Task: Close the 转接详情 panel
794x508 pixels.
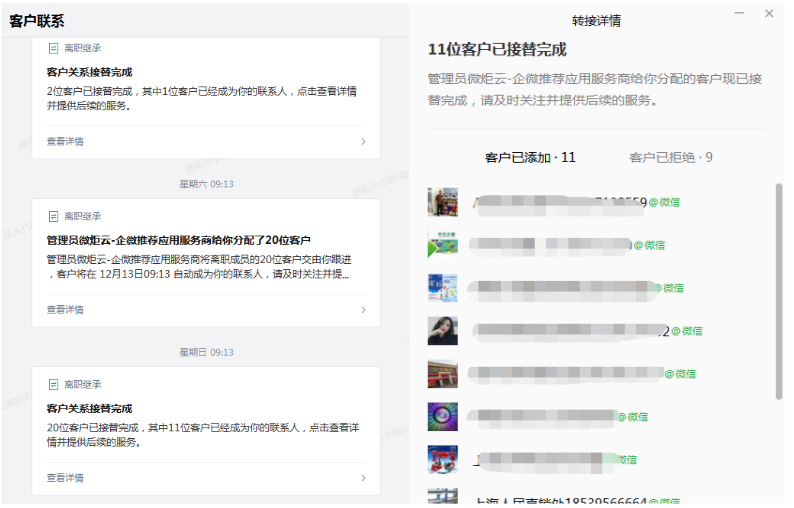Action: 769,13
